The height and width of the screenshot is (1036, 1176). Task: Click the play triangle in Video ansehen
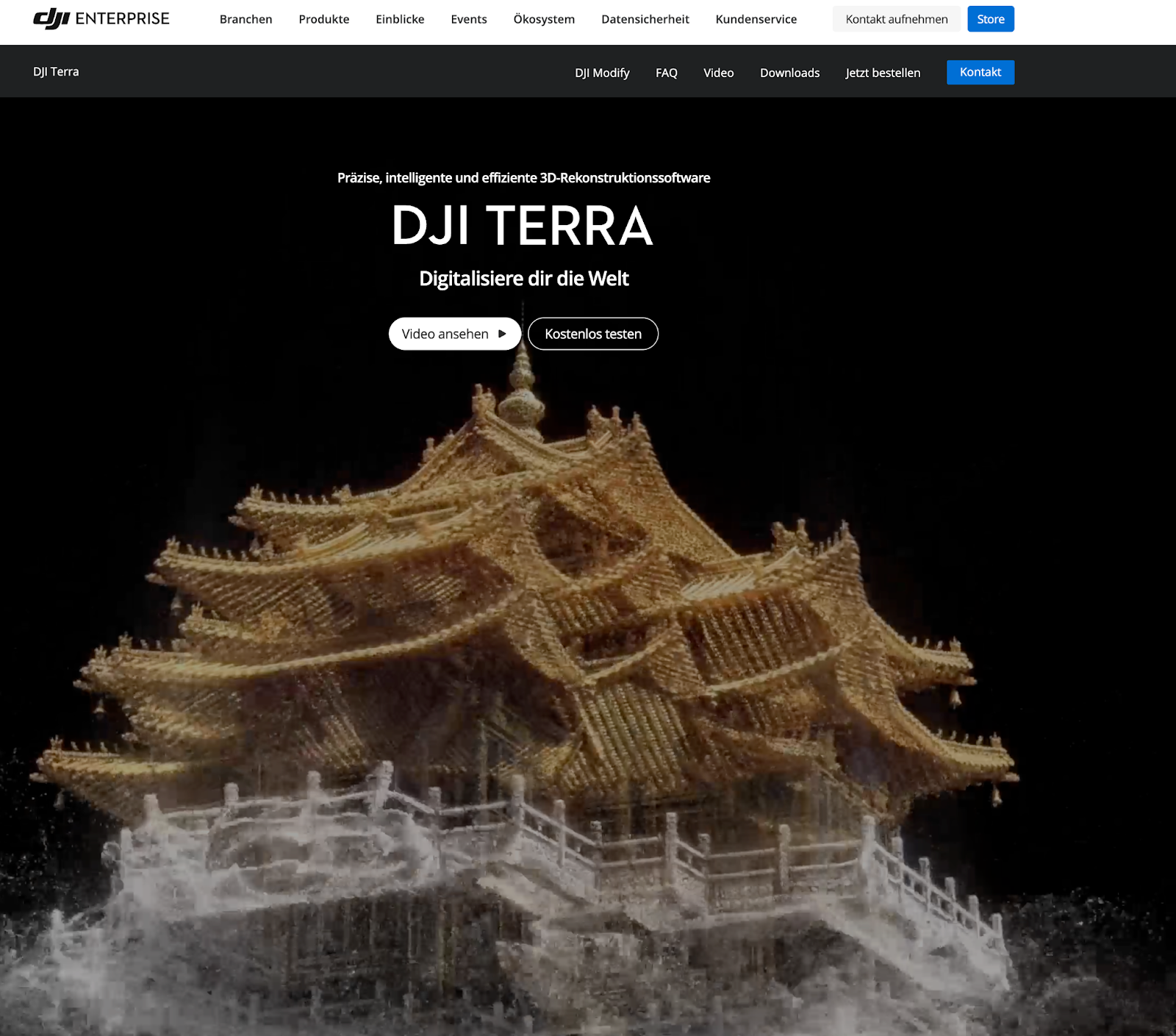502,334
